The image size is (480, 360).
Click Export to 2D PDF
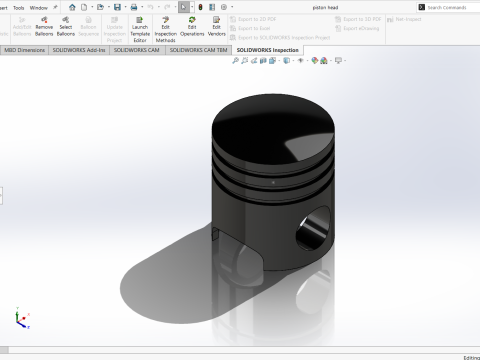pos(253,19)
